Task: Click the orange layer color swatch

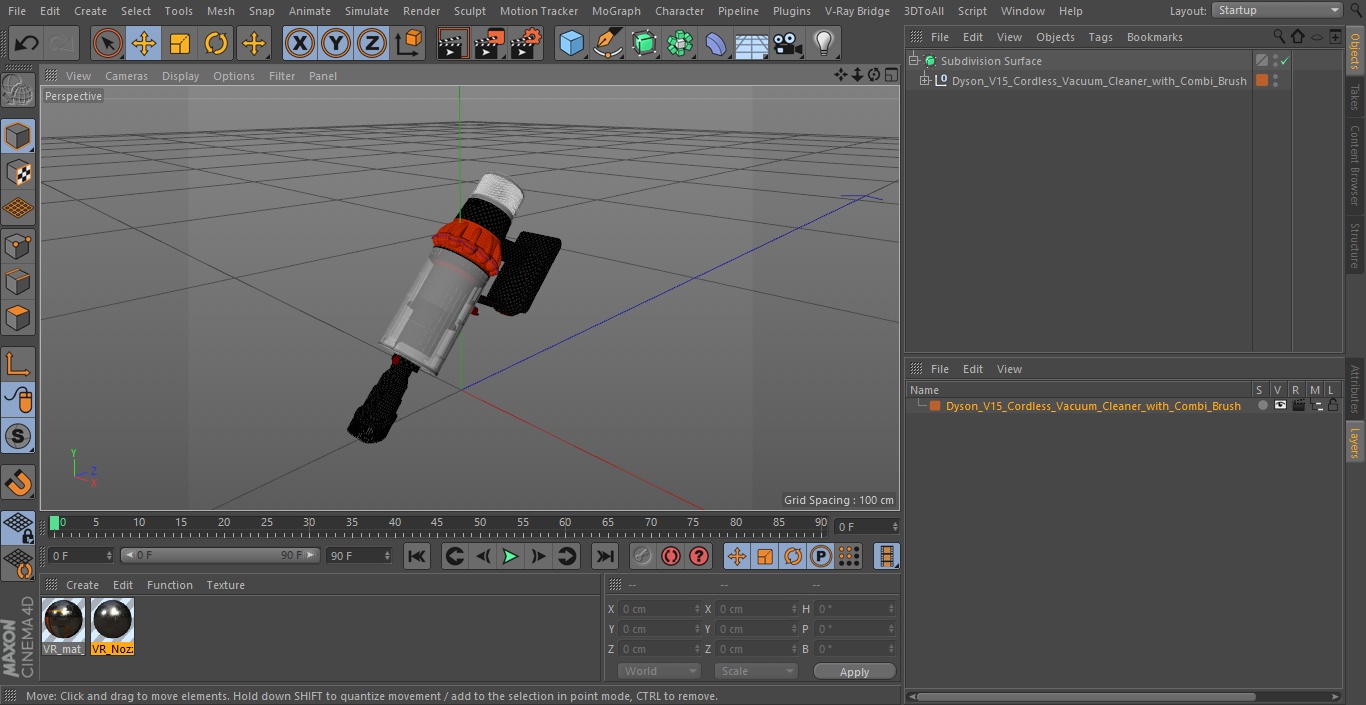Action: (935, 406)
